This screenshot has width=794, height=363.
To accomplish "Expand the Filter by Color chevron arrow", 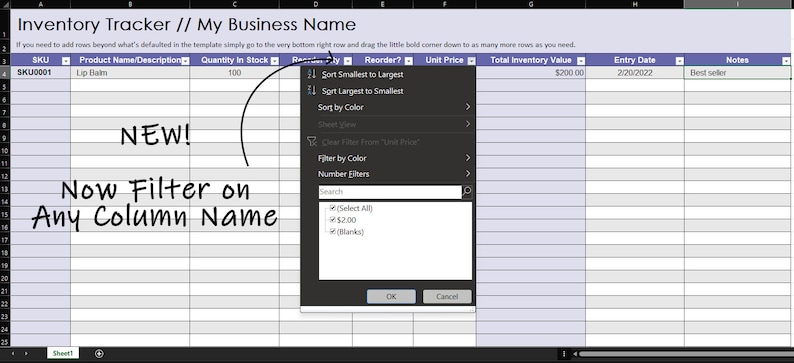I will point(467,157).
